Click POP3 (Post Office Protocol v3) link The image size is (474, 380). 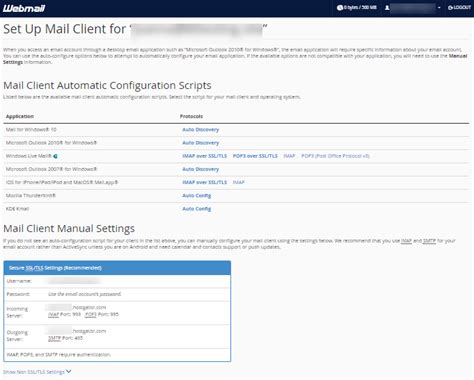tap(335, 156)
